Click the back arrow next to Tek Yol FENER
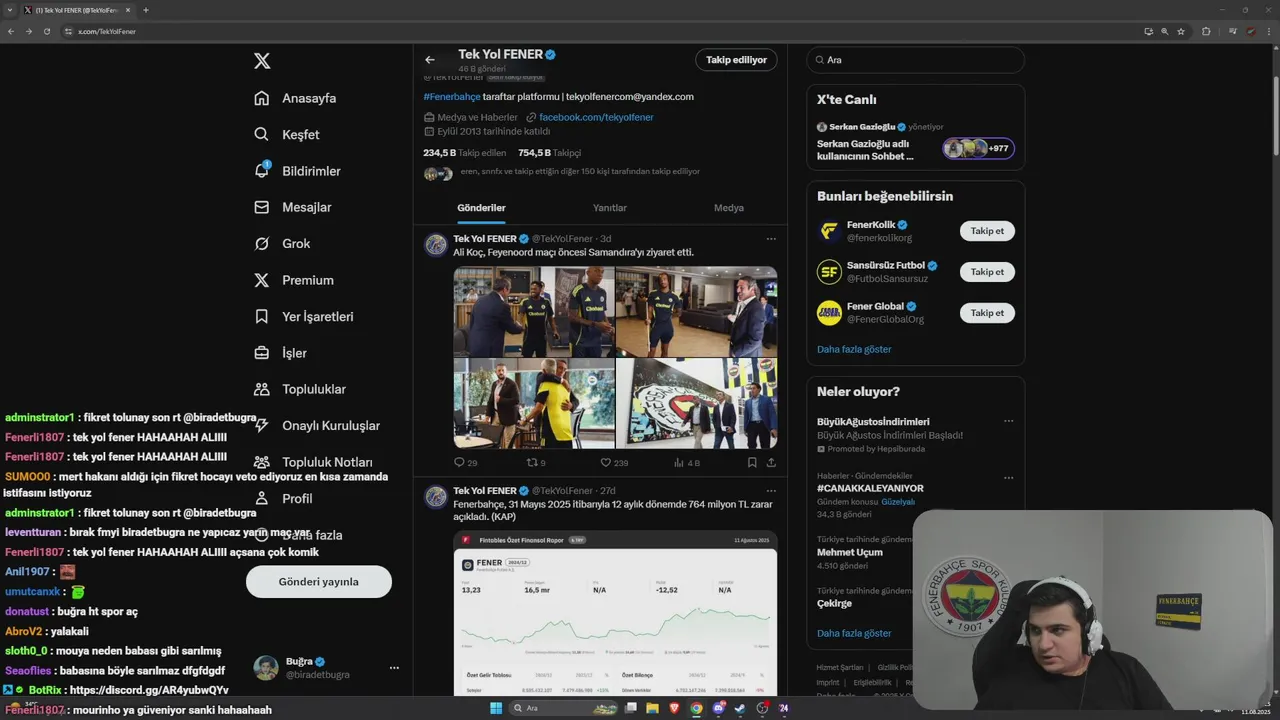This screenshot has height=720, width=1280. [430, 60]
